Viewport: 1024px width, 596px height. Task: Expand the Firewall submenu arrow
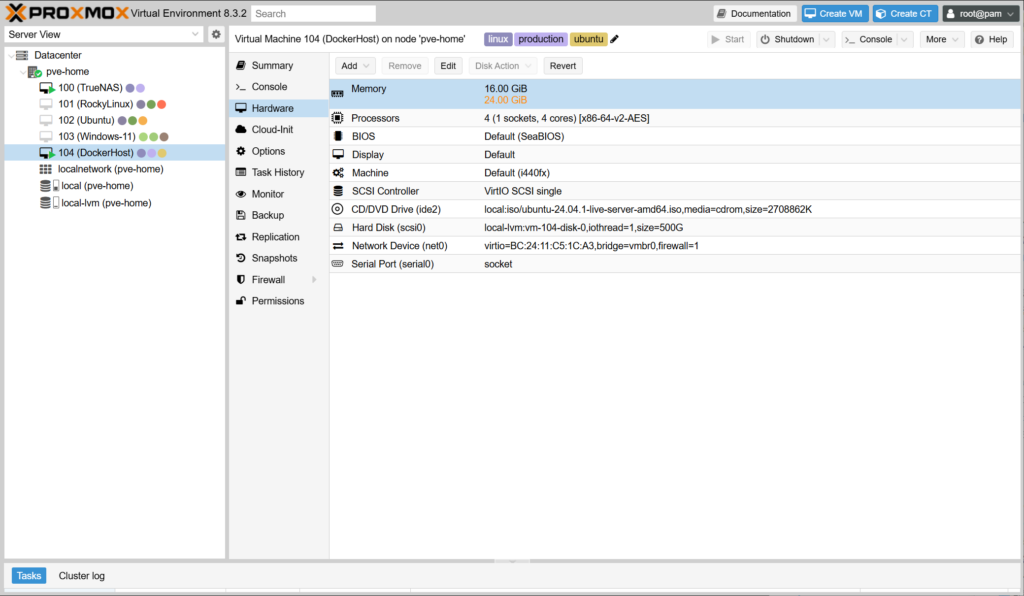click(314, 280)
